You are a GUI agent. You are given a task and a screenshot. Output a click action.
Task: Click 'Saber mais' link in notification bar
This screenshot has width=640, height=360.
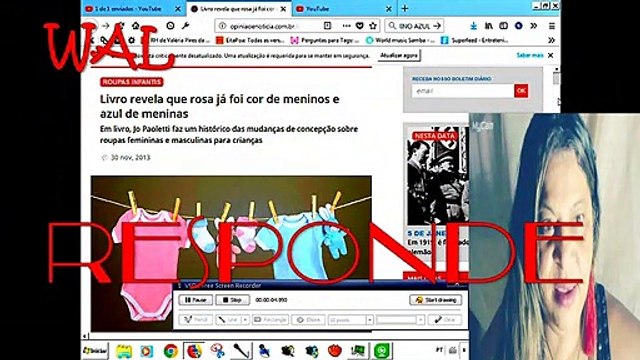click(x=530, y=55)
